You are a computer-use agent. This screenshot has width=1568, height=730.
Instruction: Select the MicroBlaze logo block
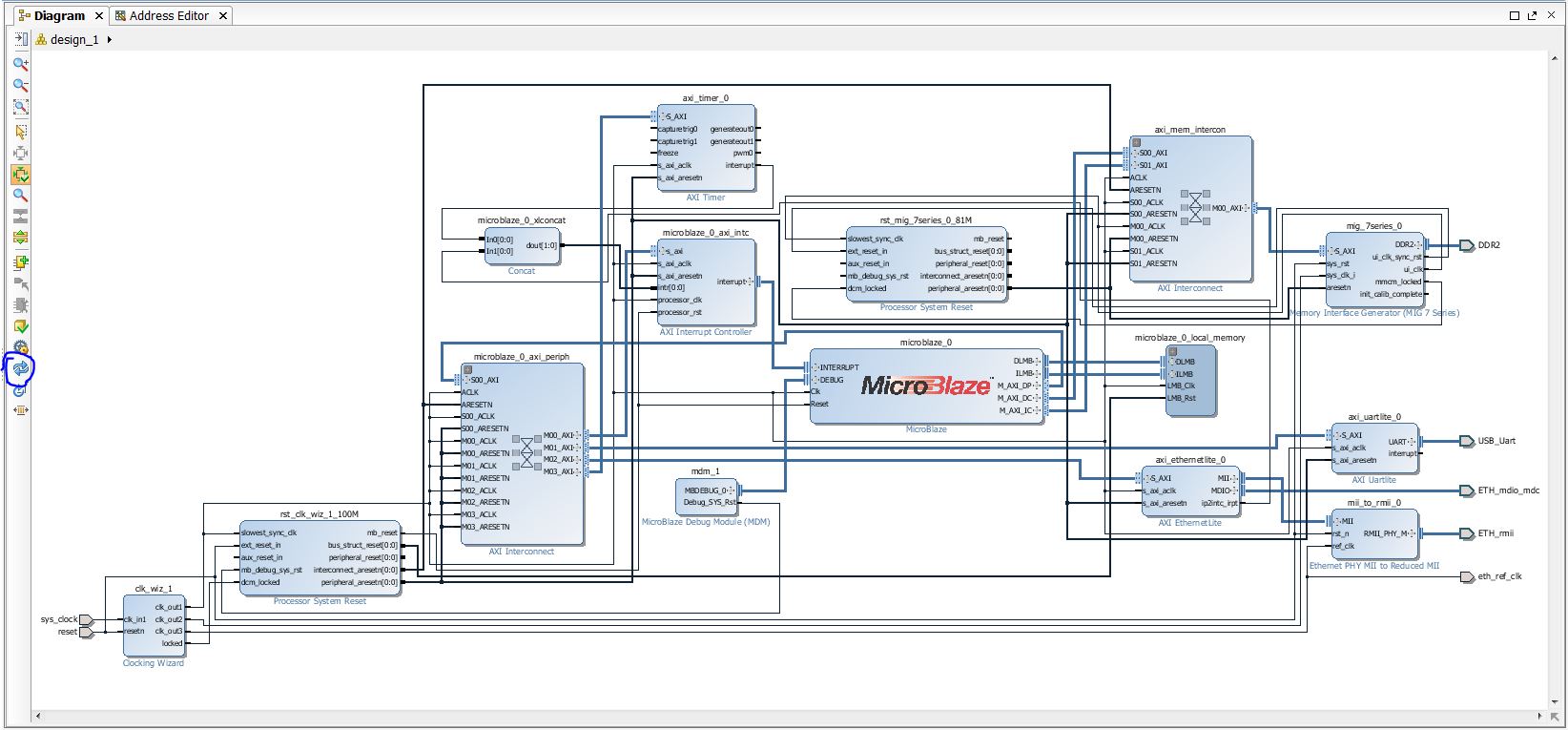pos(926,386)
